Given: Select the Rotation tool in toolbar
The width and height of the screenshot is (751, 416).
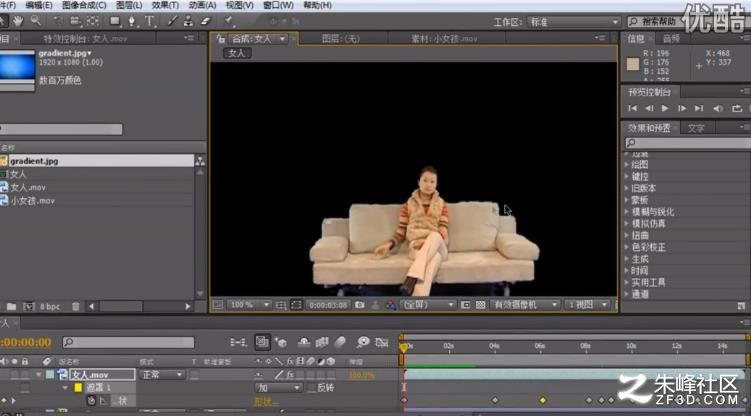Looking at the screenshot, I should [x=58, y=21].
